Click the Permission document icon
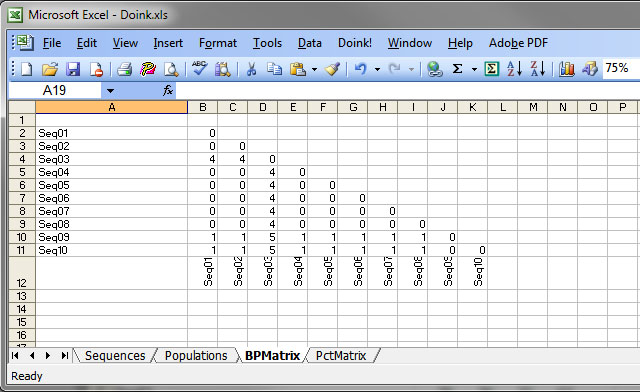 click(96, 69)
